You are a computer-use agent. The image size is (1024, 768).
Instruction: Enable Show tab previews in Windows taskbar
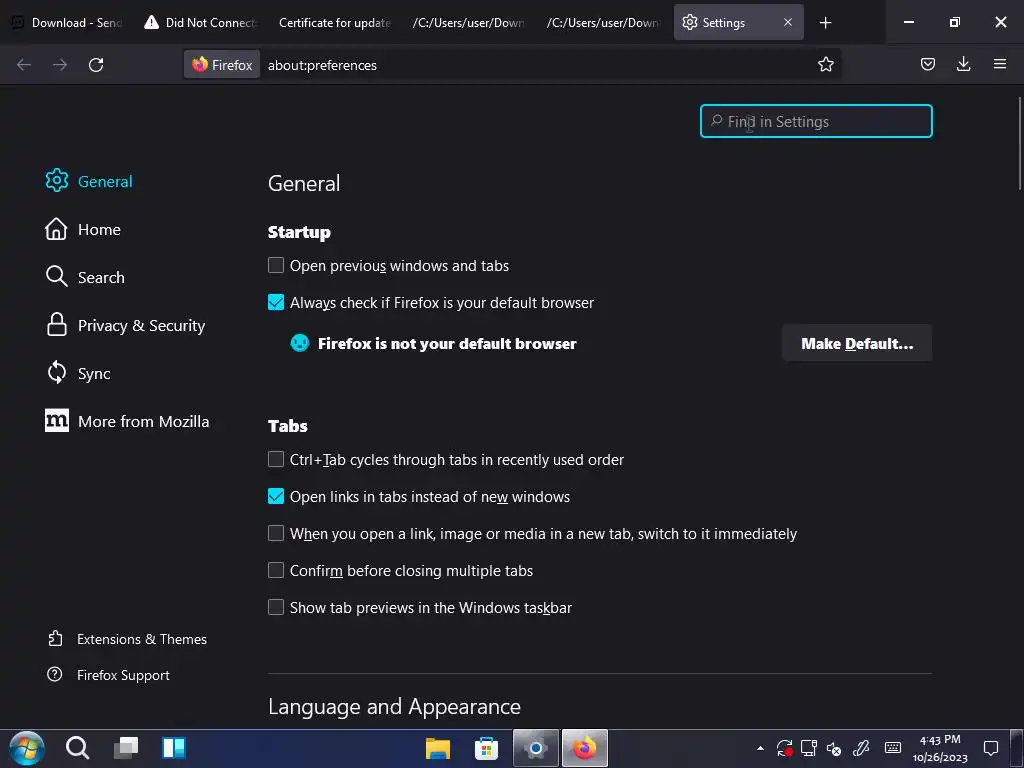pos(276,607)
